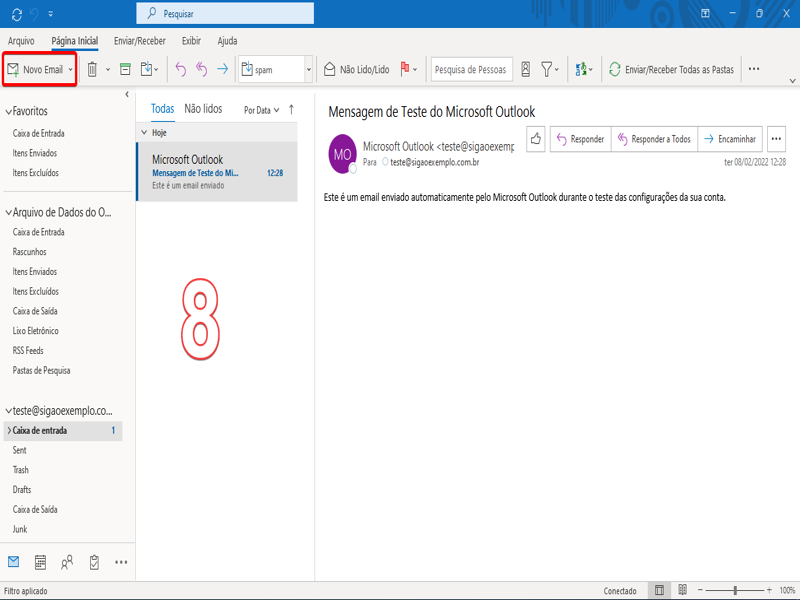Click the Reply arrow icon in toolbar
Image resolution: width=800 pixels, height=600 pixels.
(x=180, y=70)
